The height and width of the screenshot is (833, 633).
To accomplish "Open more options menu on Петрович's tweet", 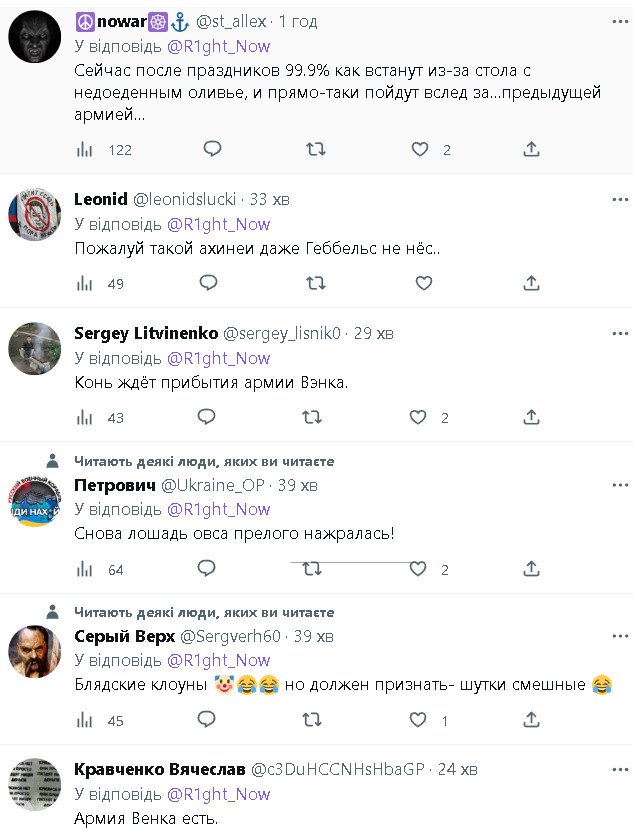I will click(620, 485).
